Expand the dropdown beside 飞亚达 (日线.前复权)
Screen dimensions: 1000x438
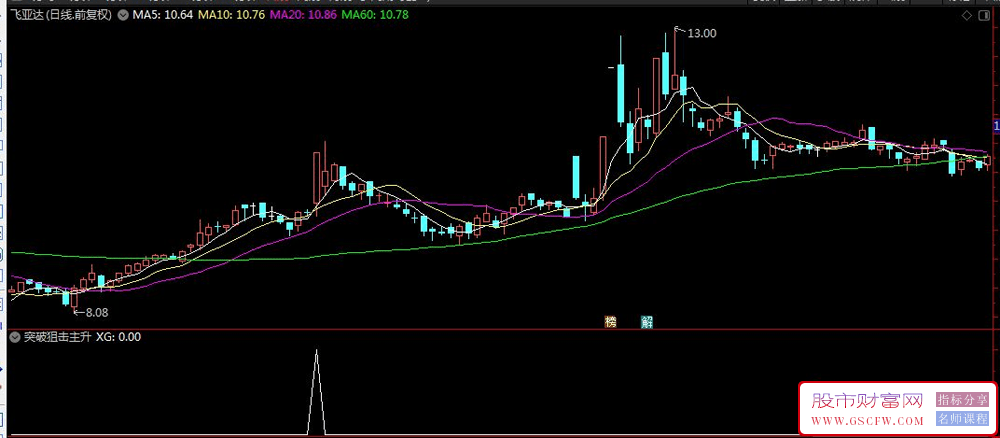[124, 15]
